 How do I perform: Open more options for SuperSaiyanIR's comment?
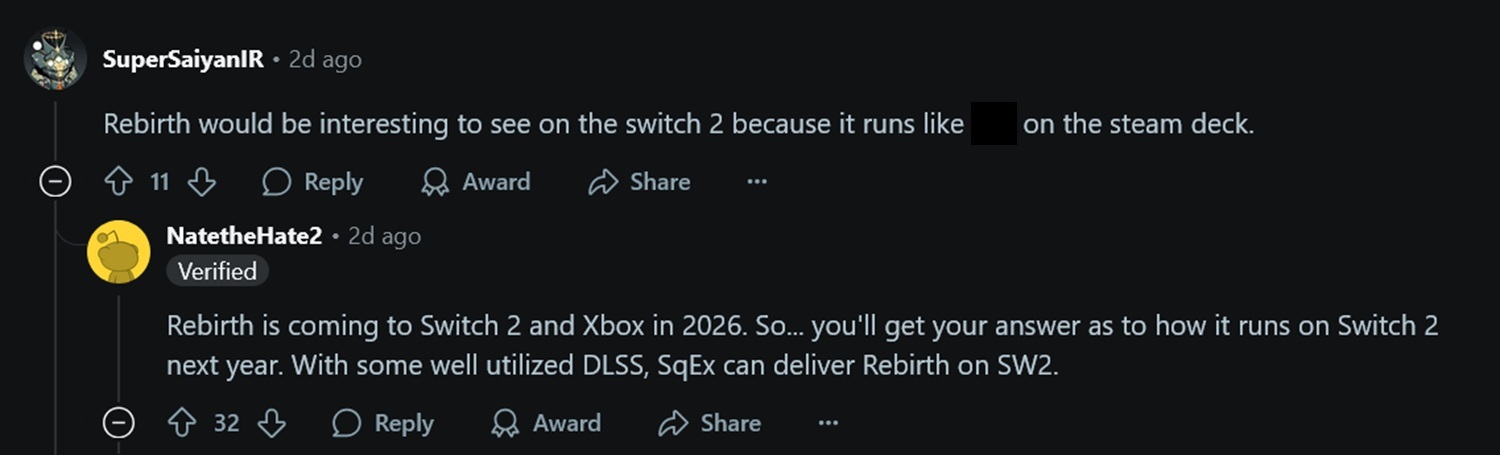(757, 182)
